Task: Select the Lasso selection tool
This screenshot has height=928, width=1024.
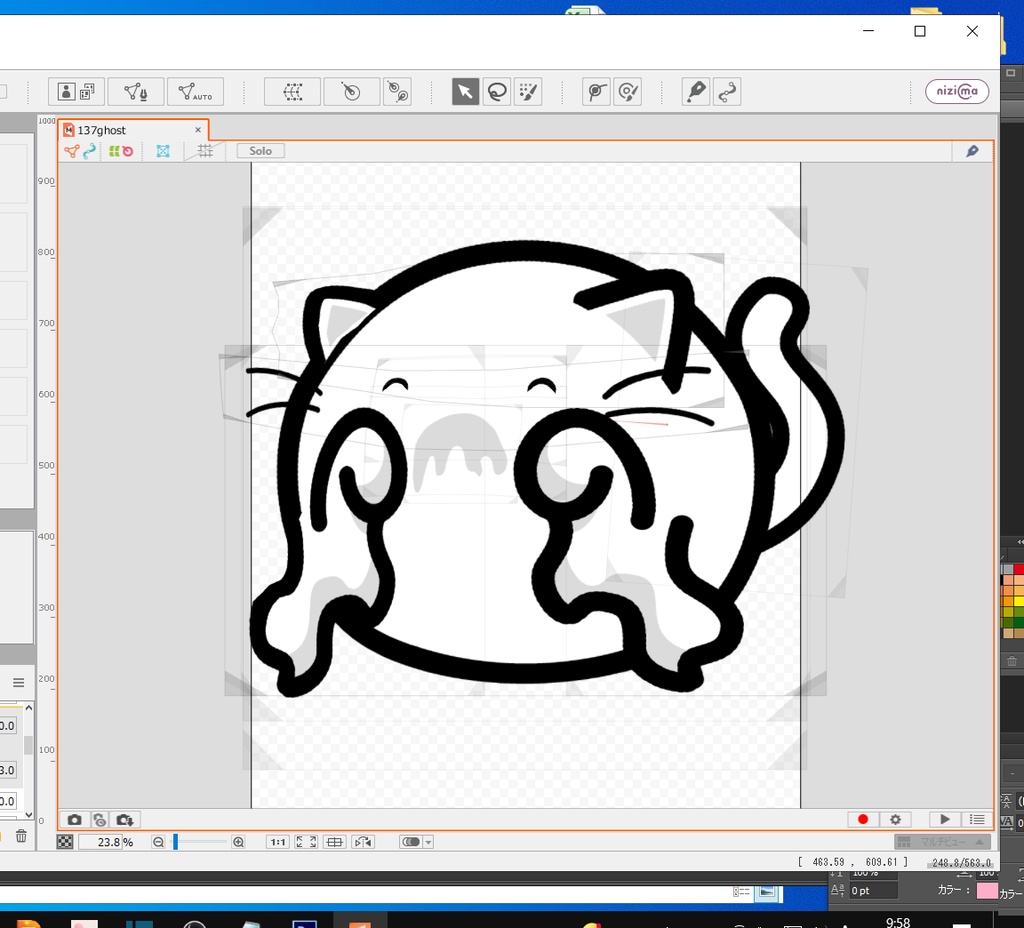Action: tap(497, 91)
